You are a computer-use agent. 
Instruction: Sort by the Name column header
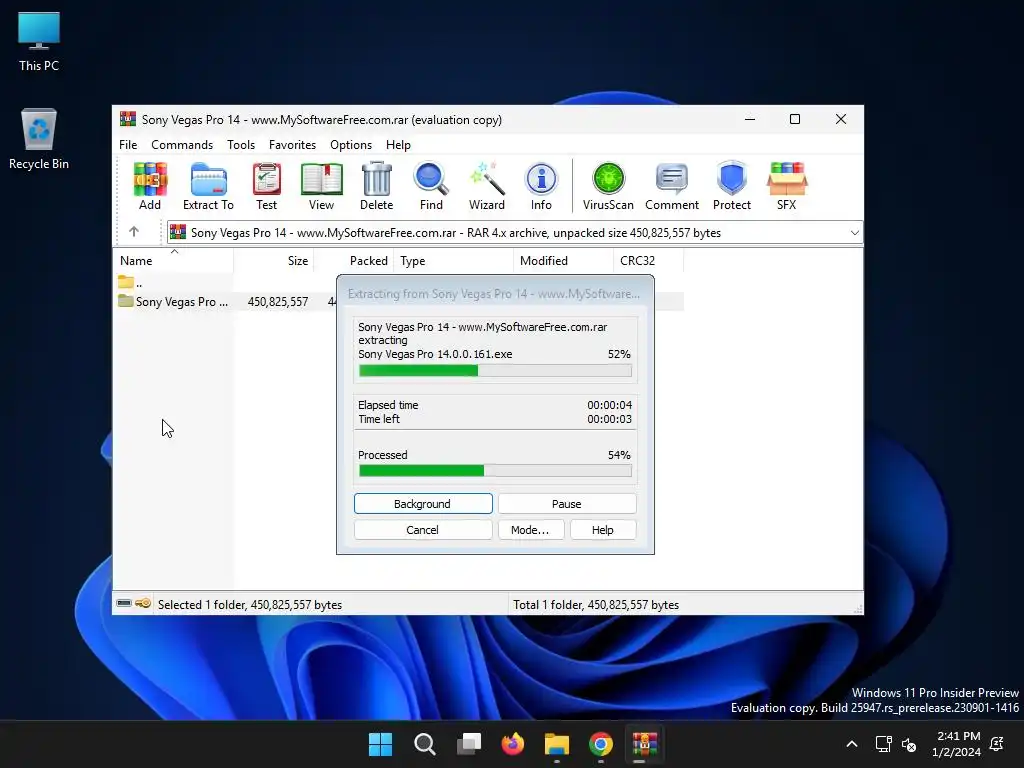(x=173, y=261)
